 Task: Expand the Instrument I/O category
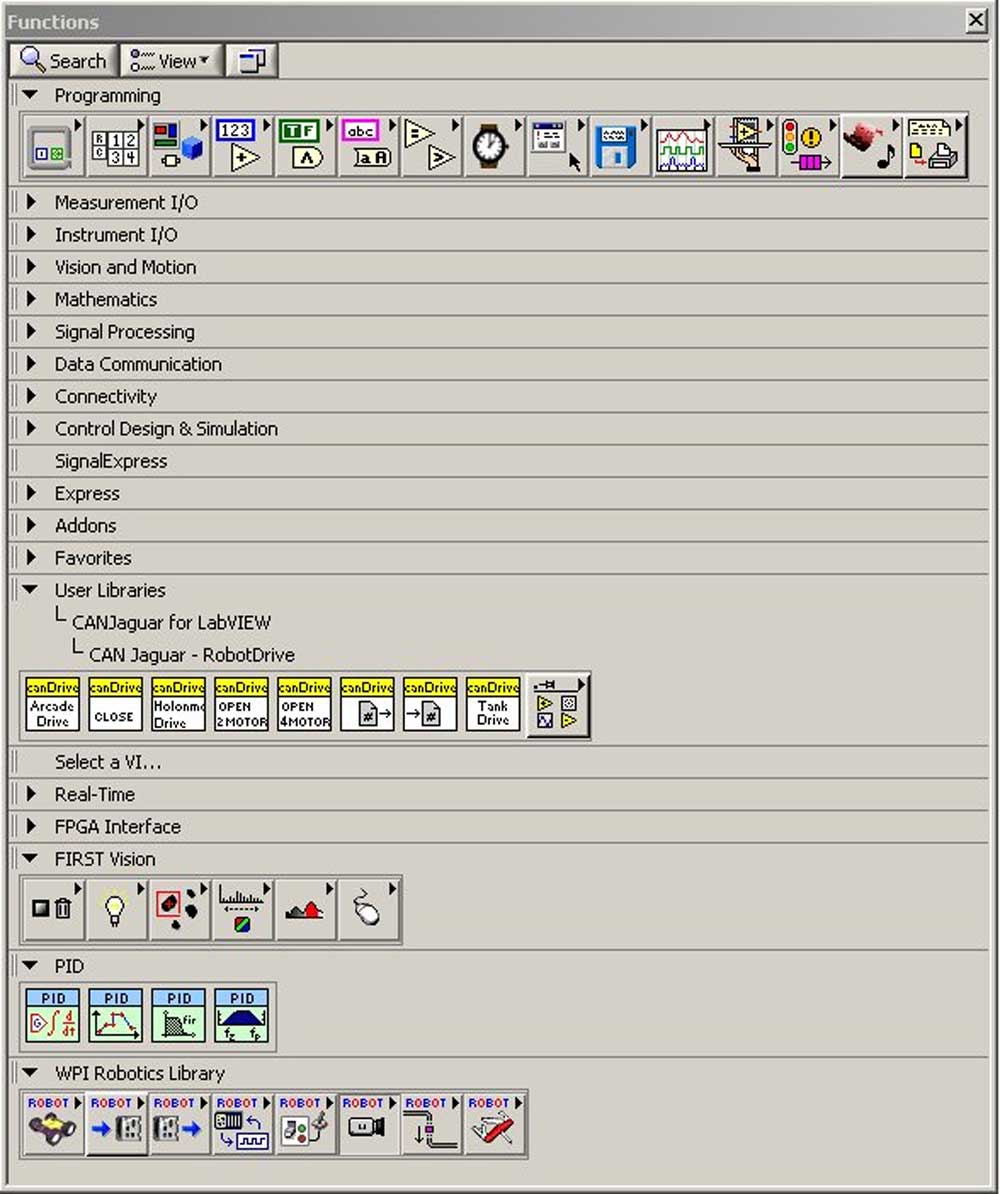tap(30, 234)
